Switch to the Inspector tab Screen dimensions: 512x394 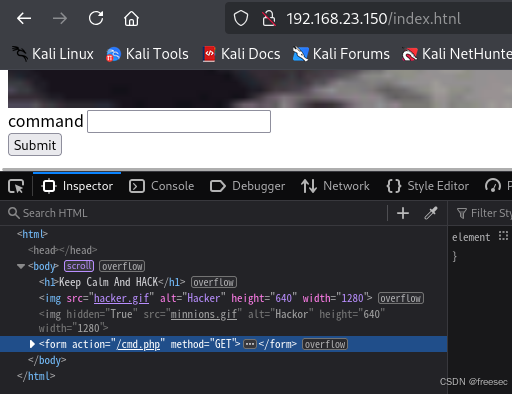(x=77, y=186)
